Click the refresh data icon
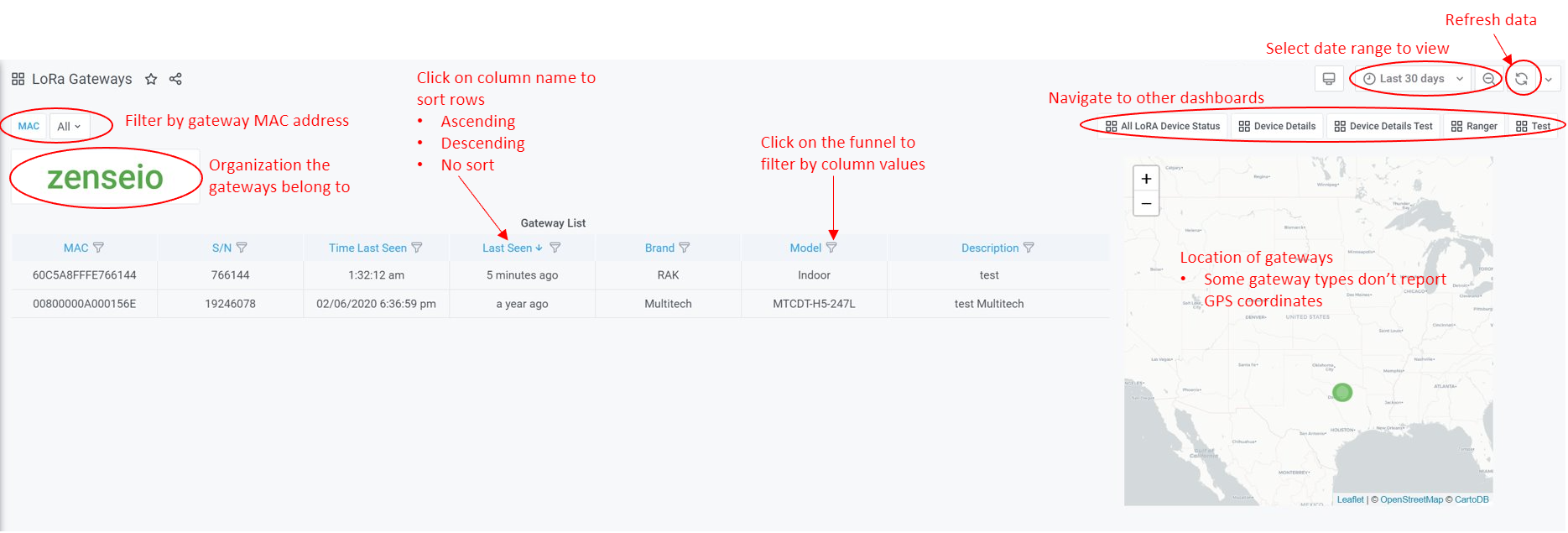Screen dimensions: 1568x533 [1521, 79]
